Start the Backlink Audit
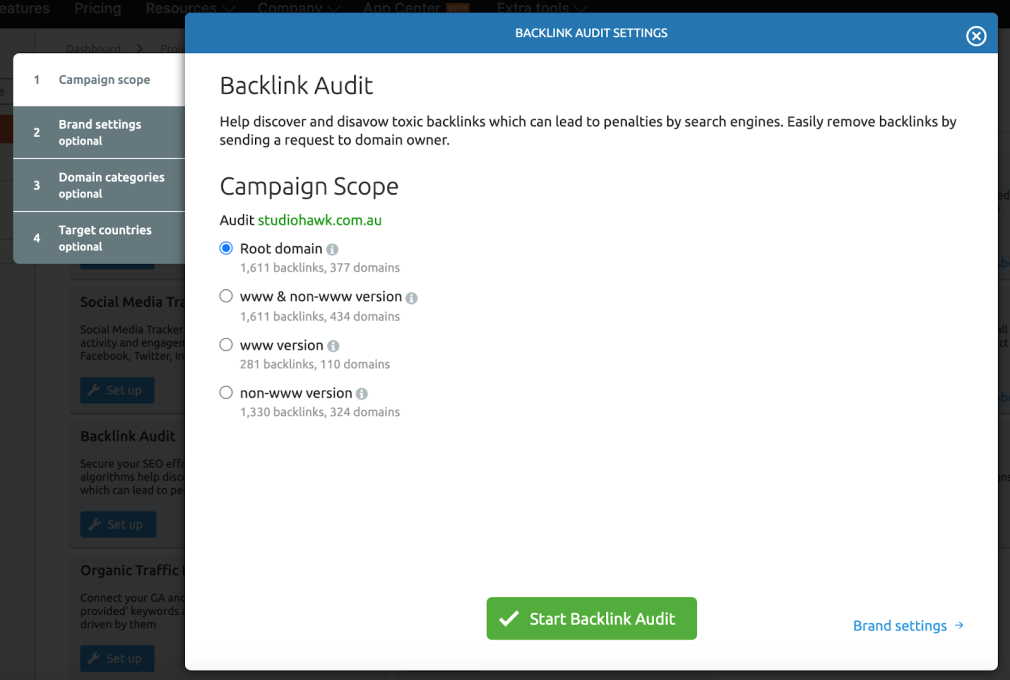This screenshot has width=1010, height=680. [x=591, y=619]
